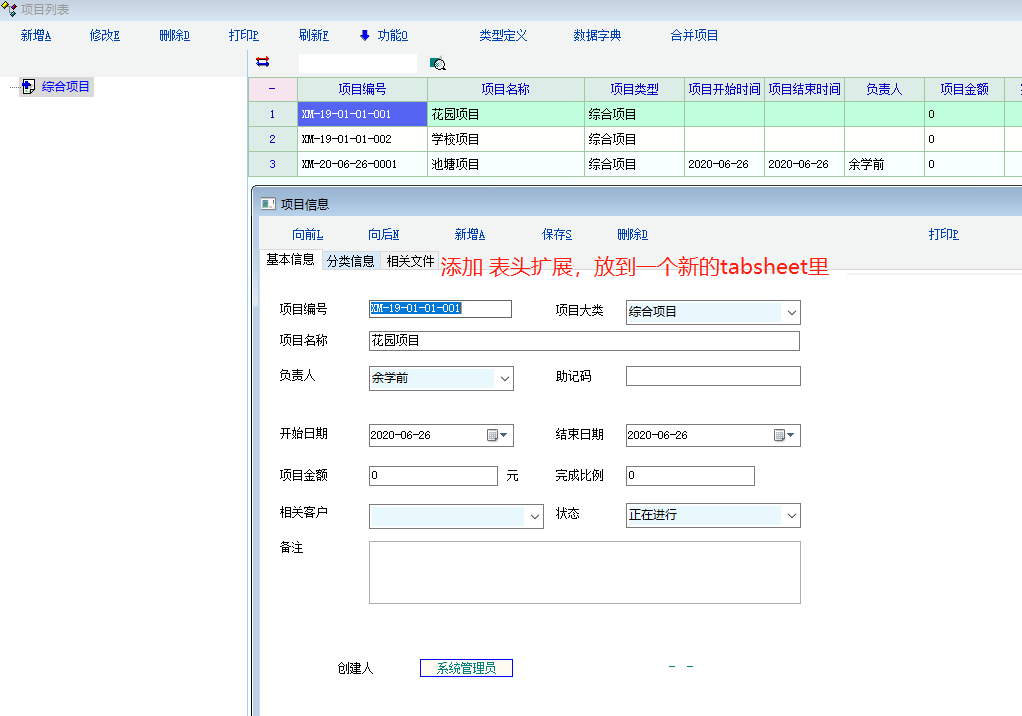The height and width of the screenshot is (716, 1022).
Task: Expand the 状态 dropdown
Action: (x=791, y=516)
